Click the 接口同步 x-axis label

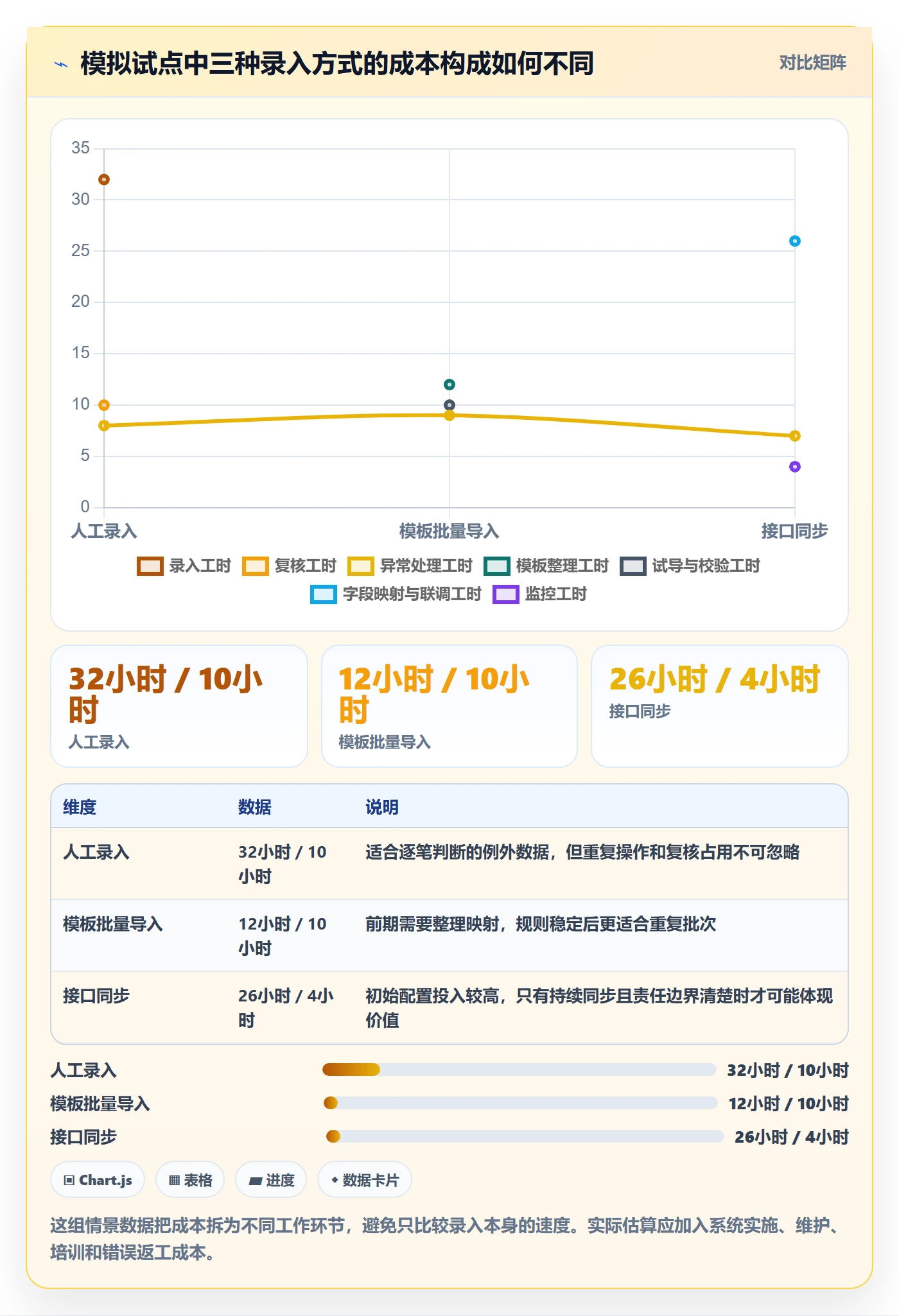coord(795,532)
